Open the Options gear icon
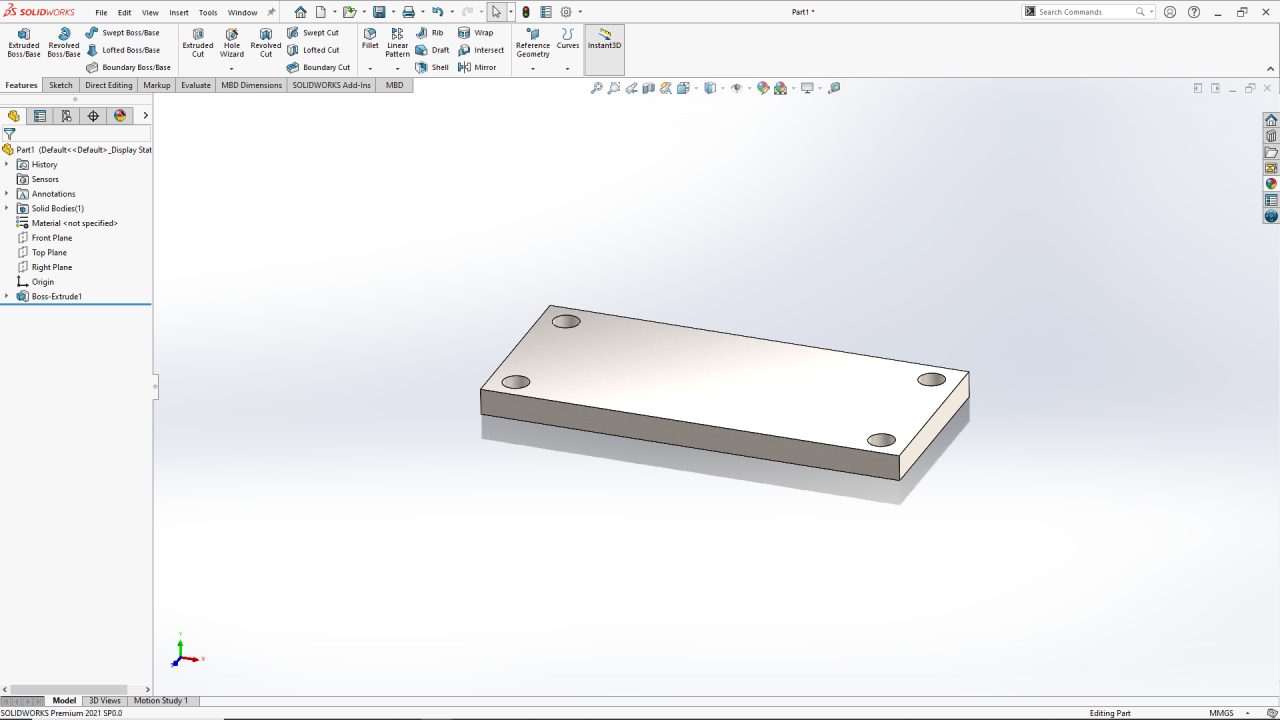 click(x=566, y=12)
